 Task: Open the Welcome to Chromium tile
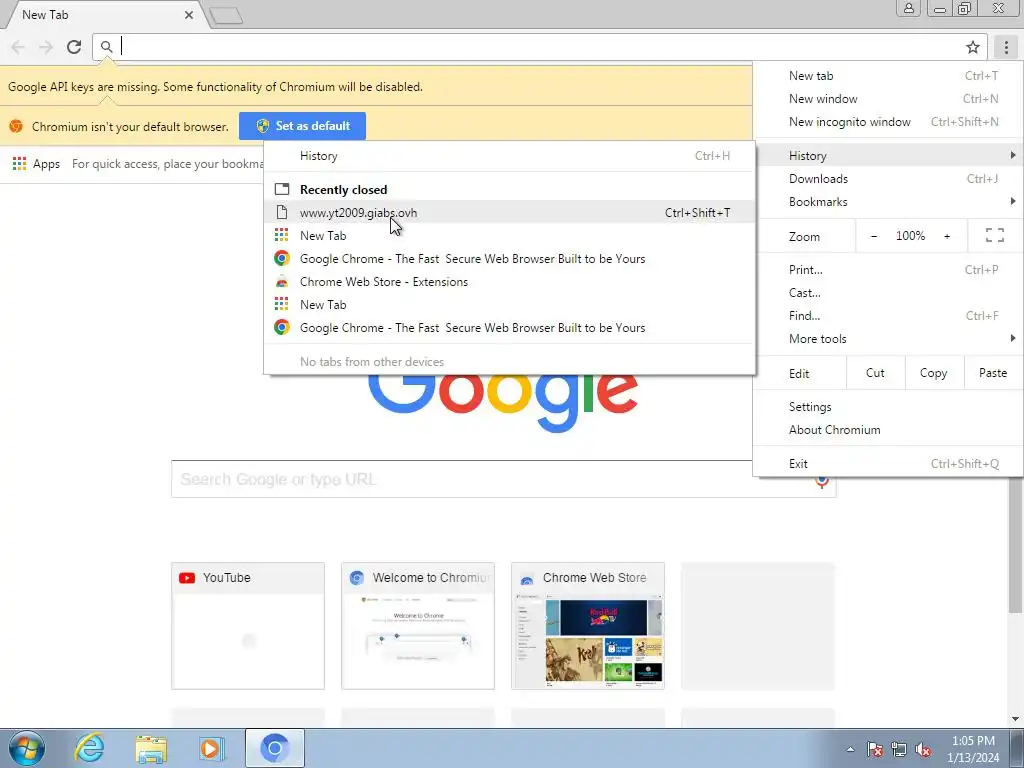point(418,626)
